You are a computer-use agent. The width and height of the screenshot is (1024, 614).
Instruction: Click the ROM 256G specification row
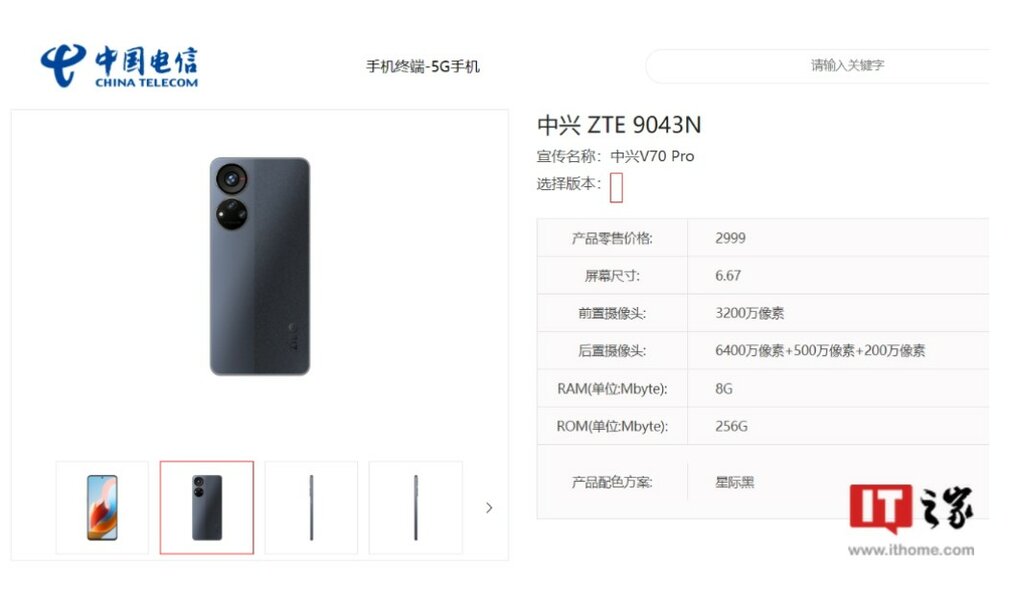tap(763, 426)
